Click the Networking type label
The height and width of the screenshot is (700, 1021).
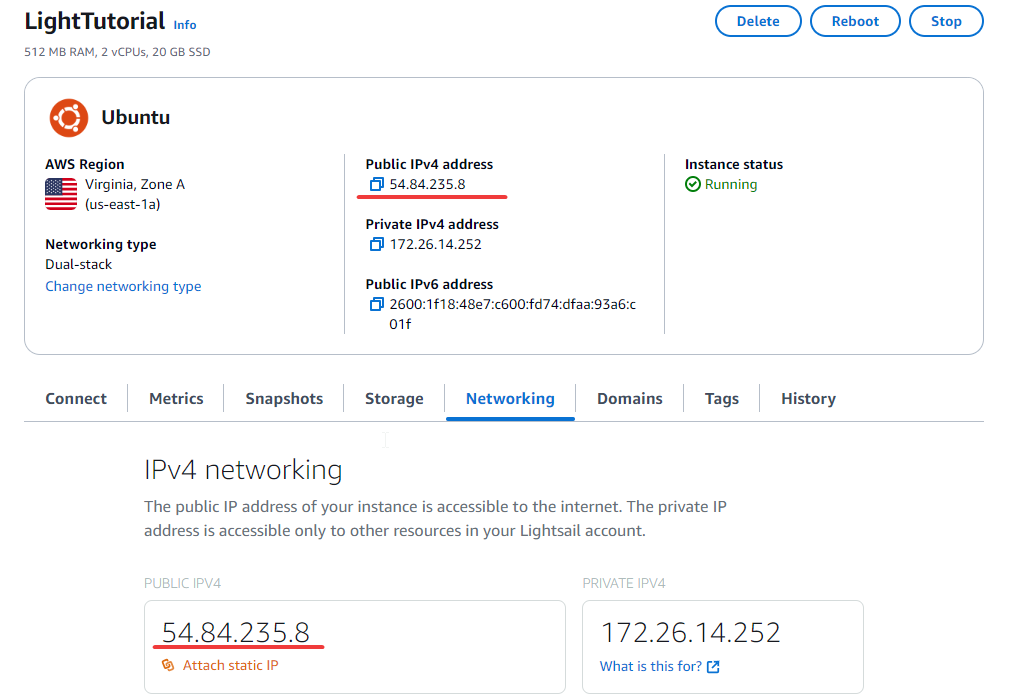point(100,244)
